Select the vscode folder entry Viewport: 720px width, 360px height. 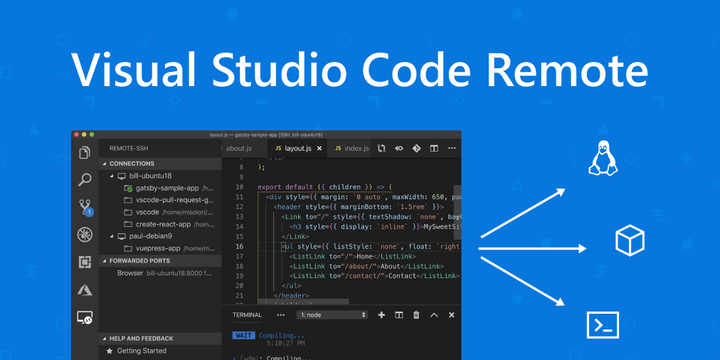click(x=160, y=212)
